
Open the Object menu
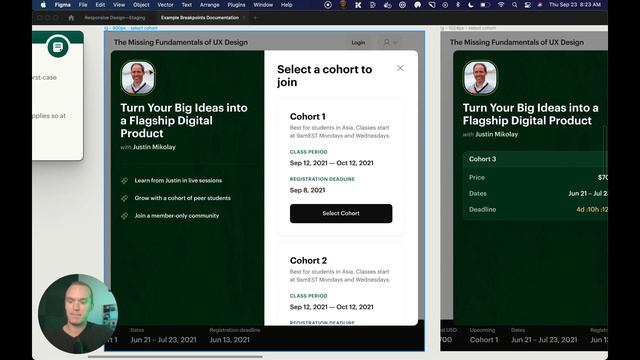[x=141, y=5]
